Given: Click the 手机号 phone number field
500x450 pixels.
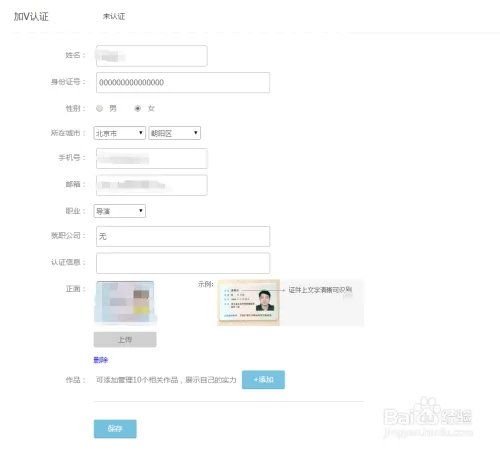Looking at the screenshot, I should pyautogui.click(x=152, y=159).
